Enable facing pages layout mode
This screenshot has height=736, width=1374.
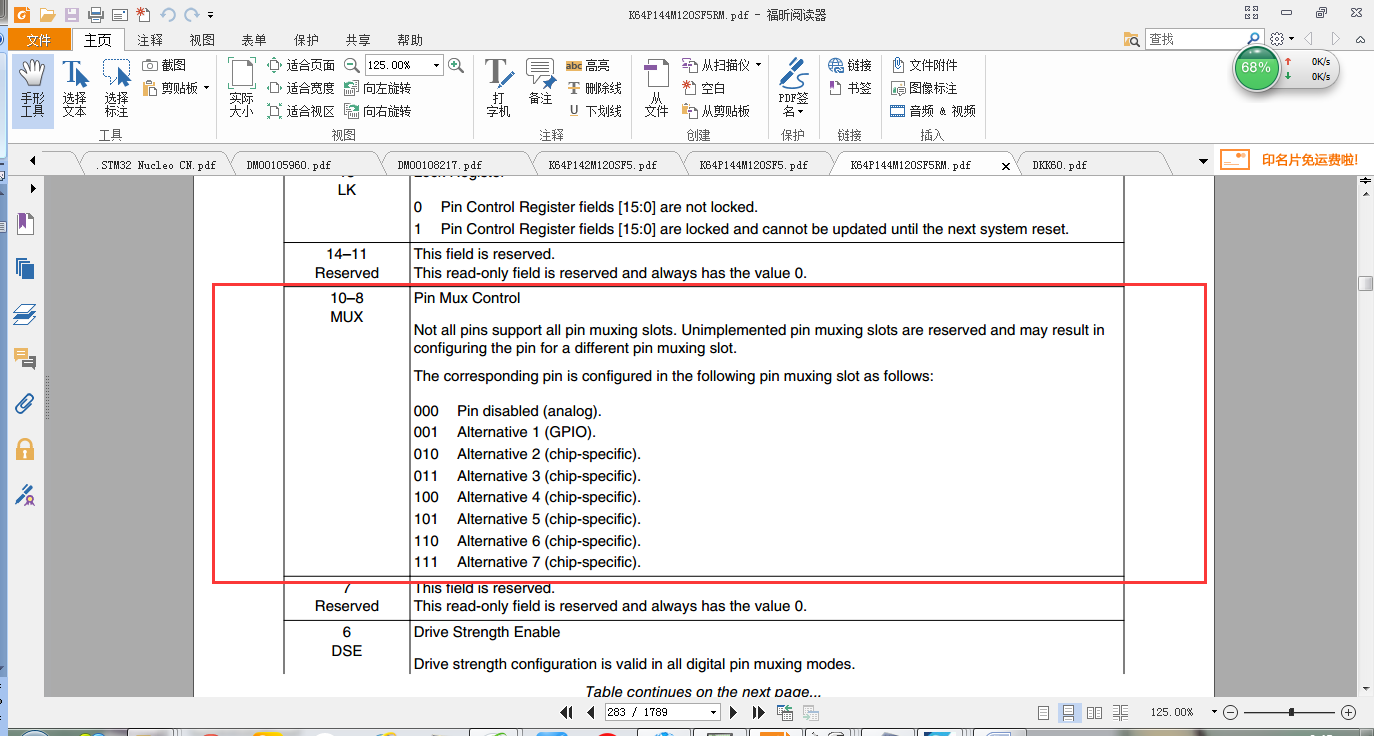1095,712
